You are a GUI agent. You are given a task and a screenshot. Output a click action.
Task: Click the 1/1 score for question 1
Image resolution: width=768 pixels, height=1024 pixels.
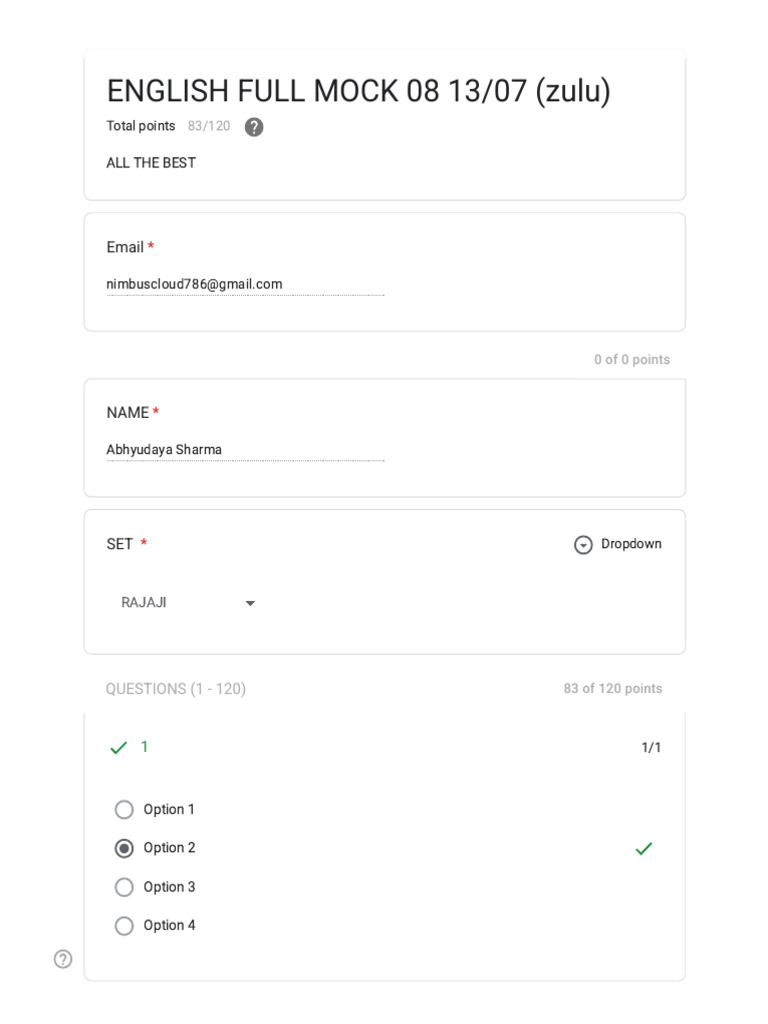click(x=651, y=747)
